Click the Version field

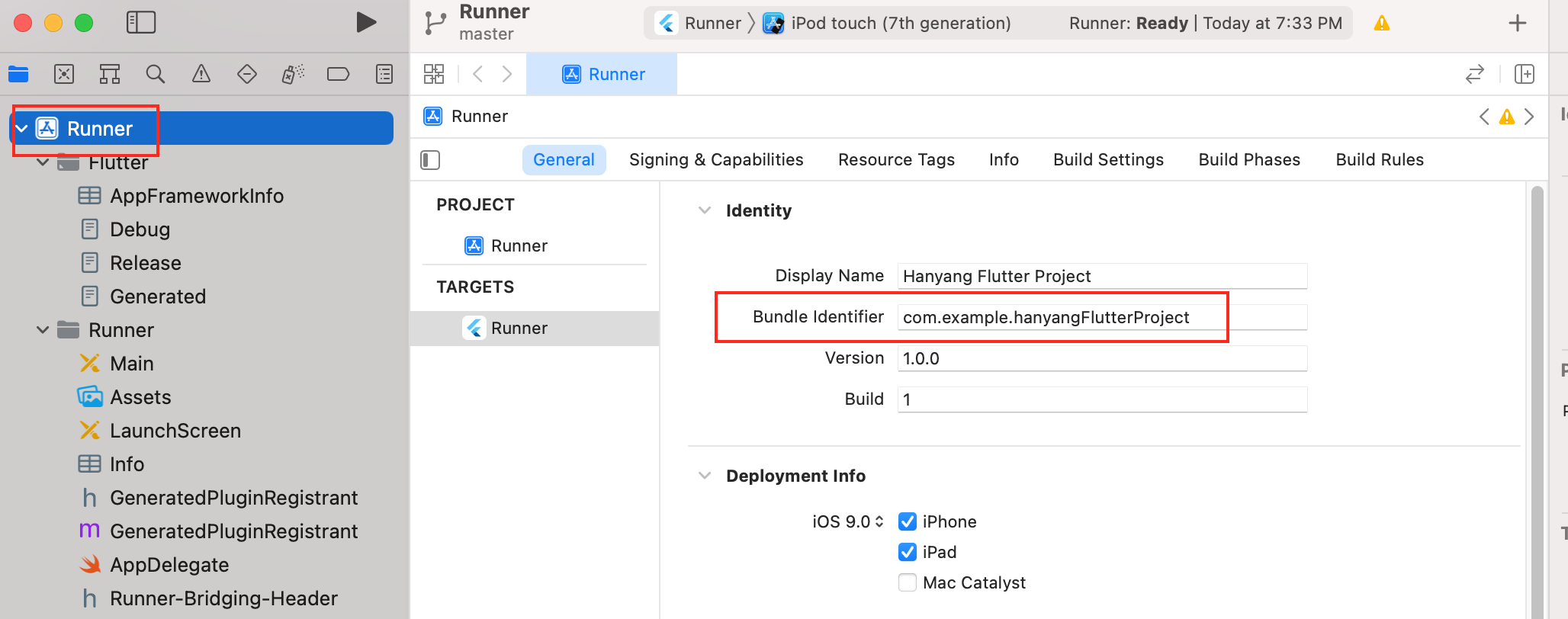(1102, 358)
